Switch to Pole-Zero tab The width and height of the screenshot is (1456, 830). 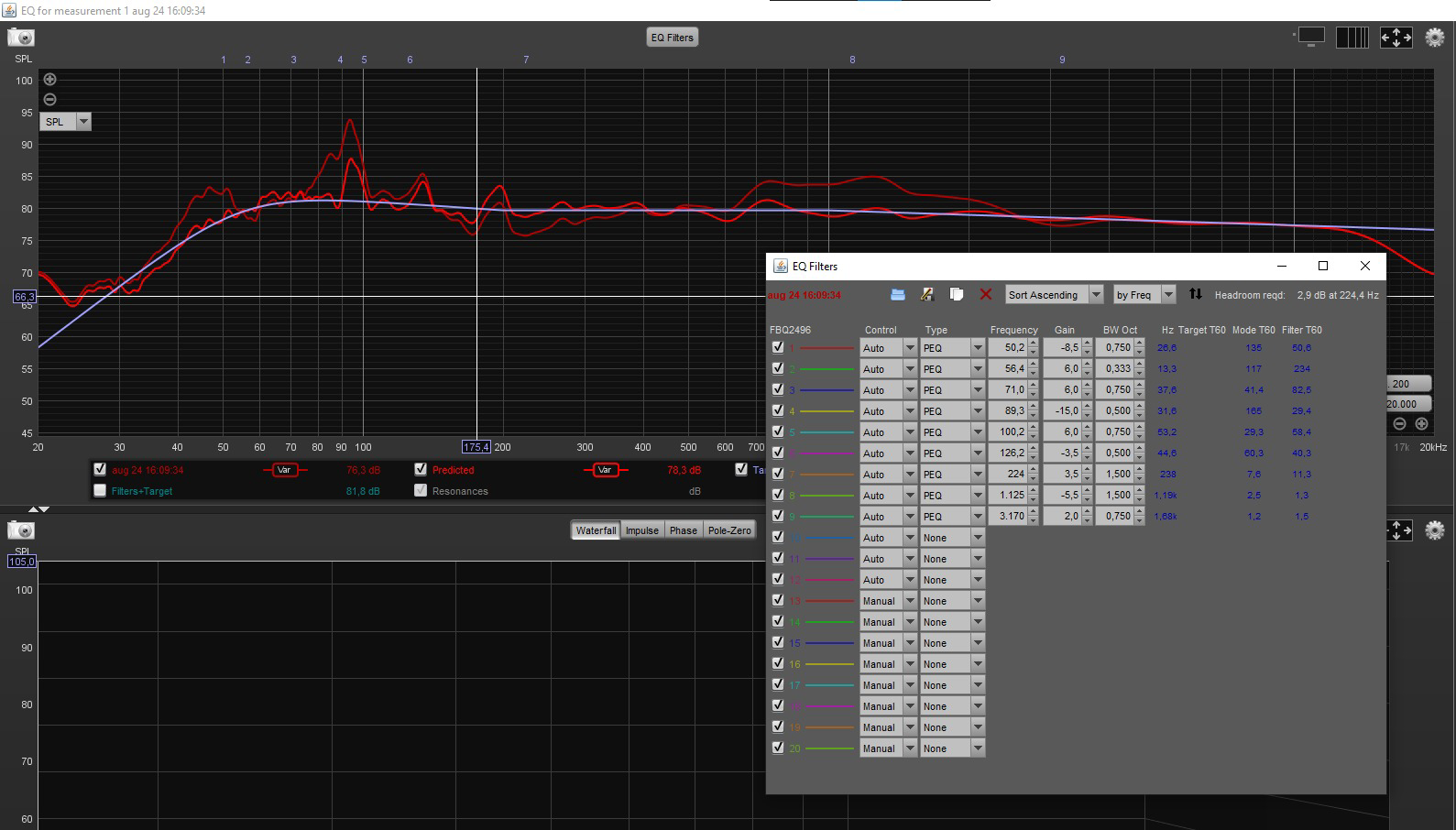[729, 530]
